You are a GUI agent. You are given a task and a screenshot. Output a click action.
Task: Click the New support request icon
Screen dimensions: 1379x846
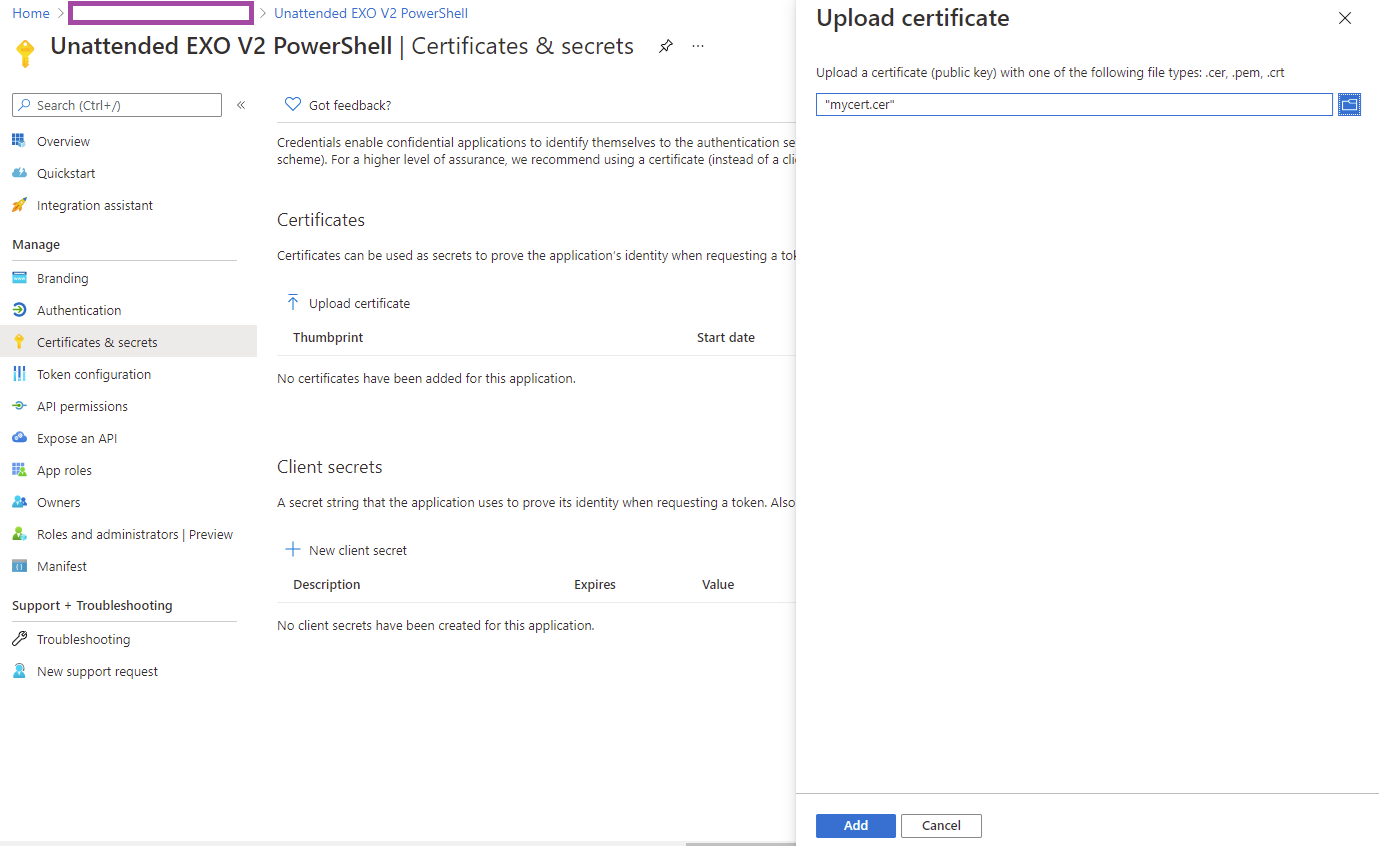pos(19,671)
